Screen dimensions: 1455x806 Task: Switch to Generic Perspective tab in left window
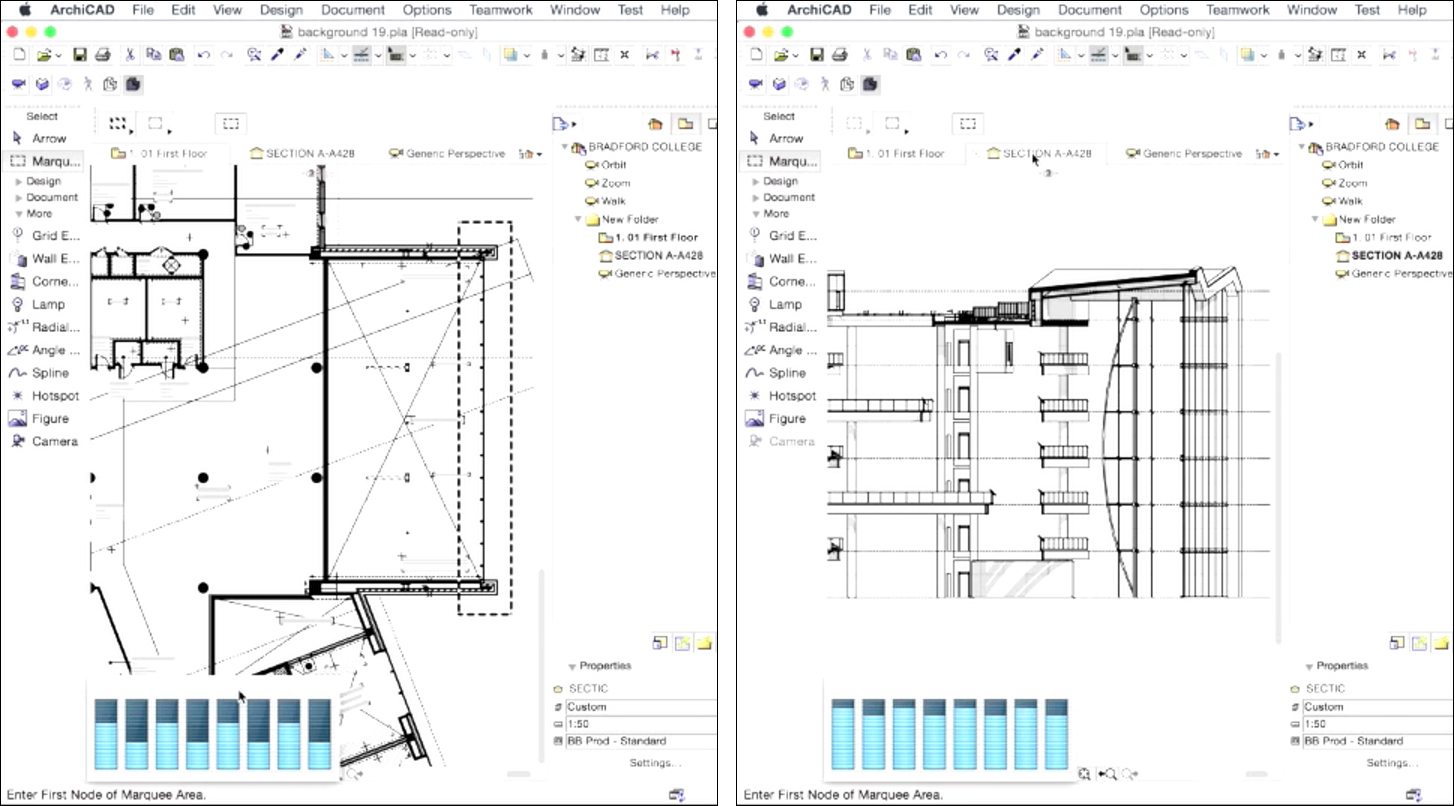[447, 154]
